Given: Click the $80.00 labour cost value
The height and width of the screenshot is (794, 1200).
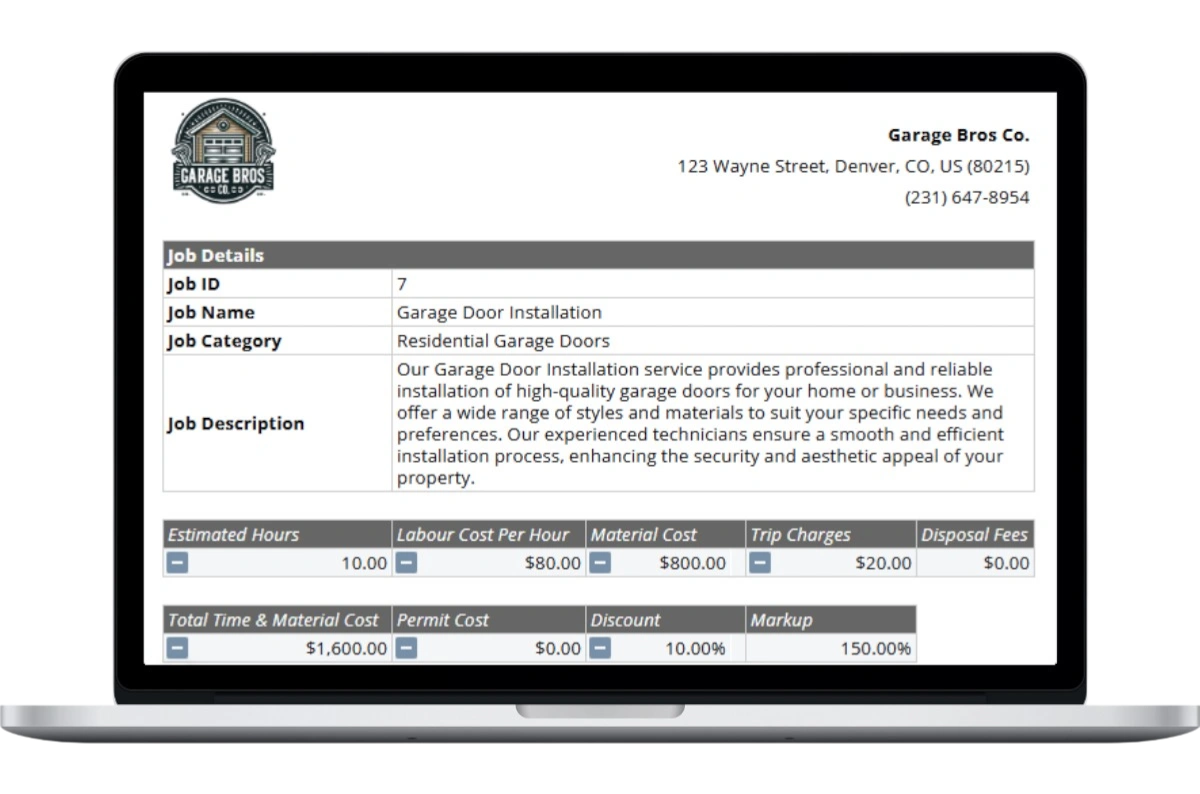Looking at the screenshot, I should tap(552, 563).
